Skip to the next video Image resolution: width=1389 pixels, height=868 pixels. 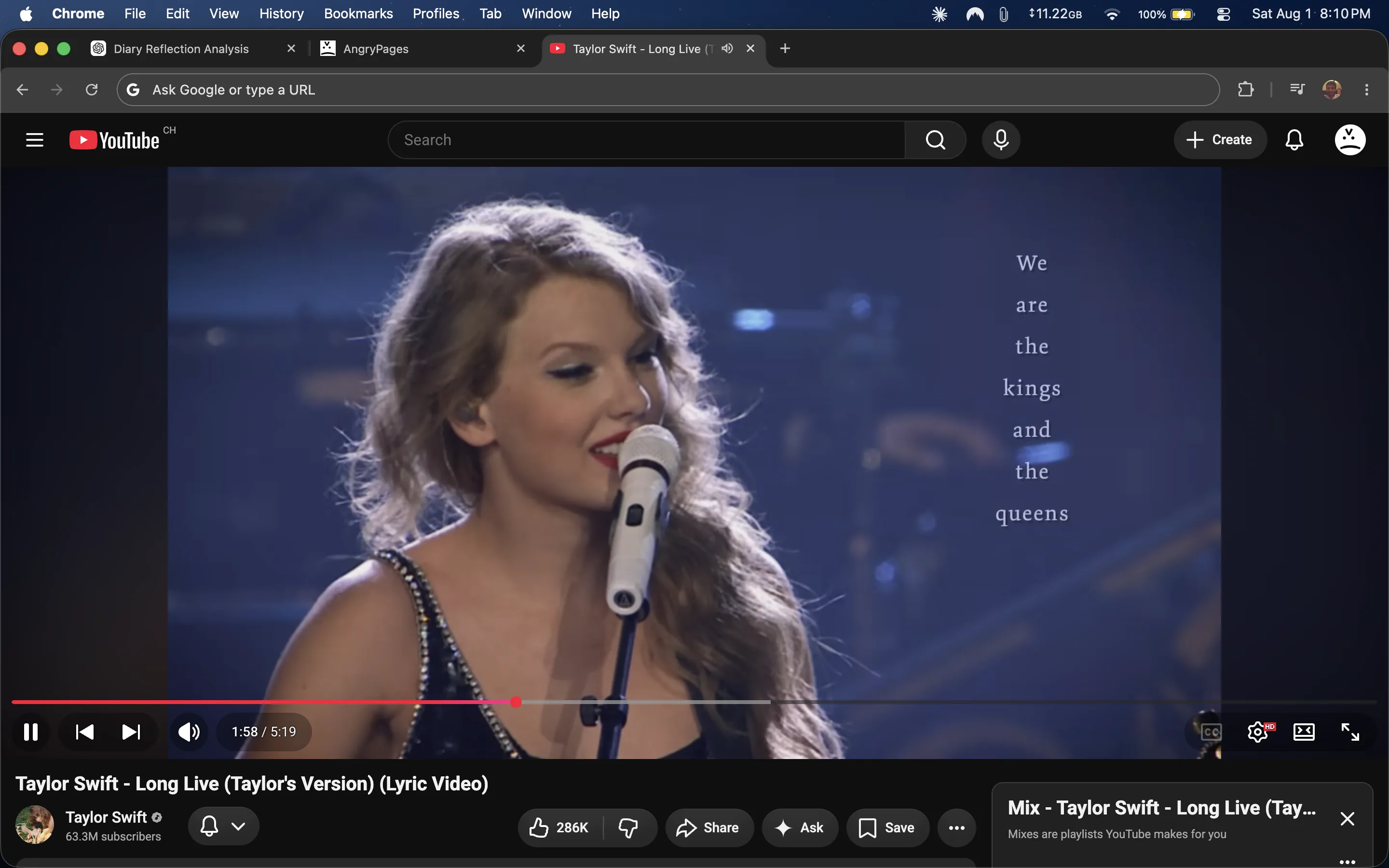(x=131, y=732)
